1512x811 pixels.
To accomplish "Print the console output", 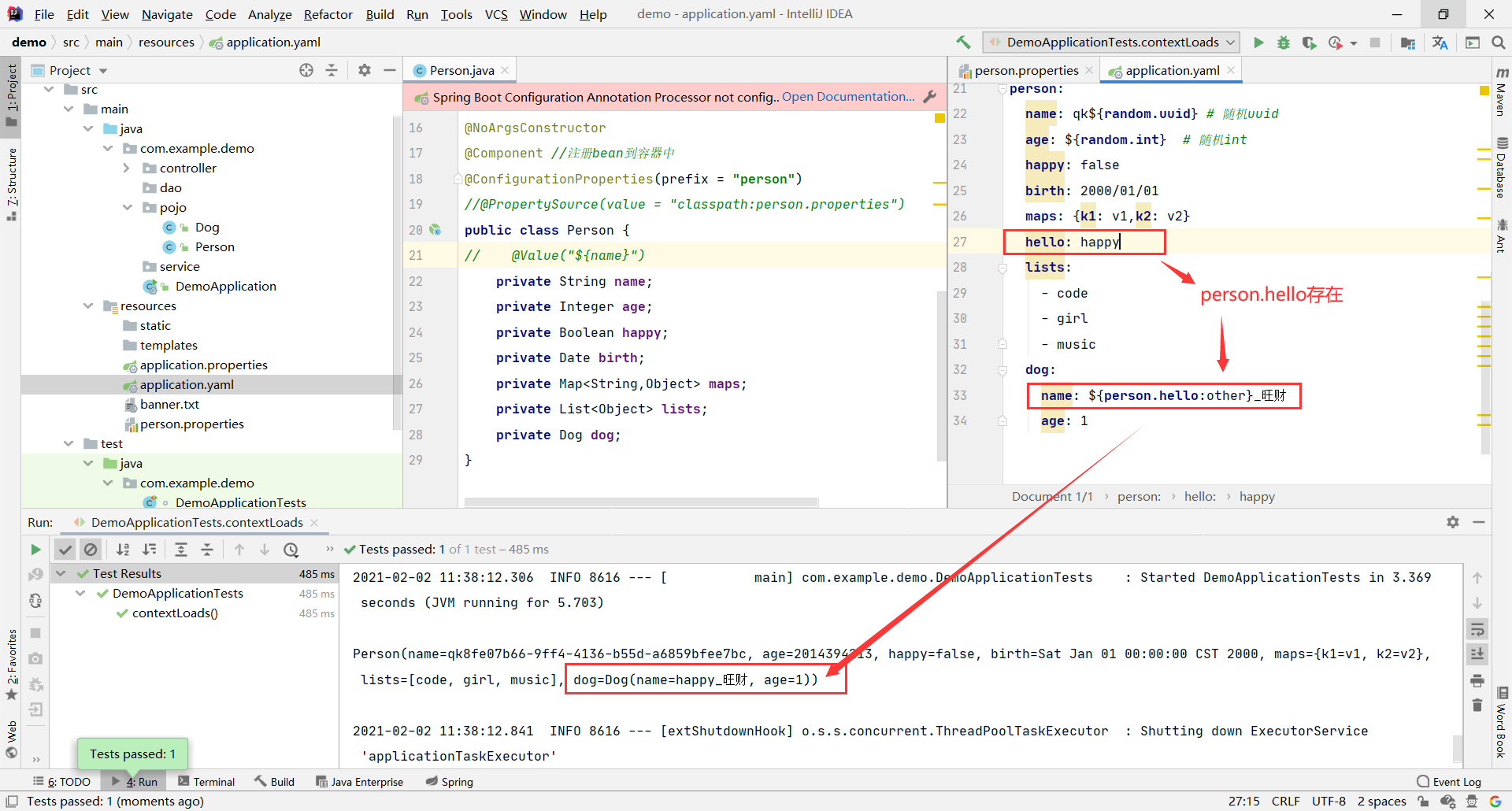I will click(1478, 680).
